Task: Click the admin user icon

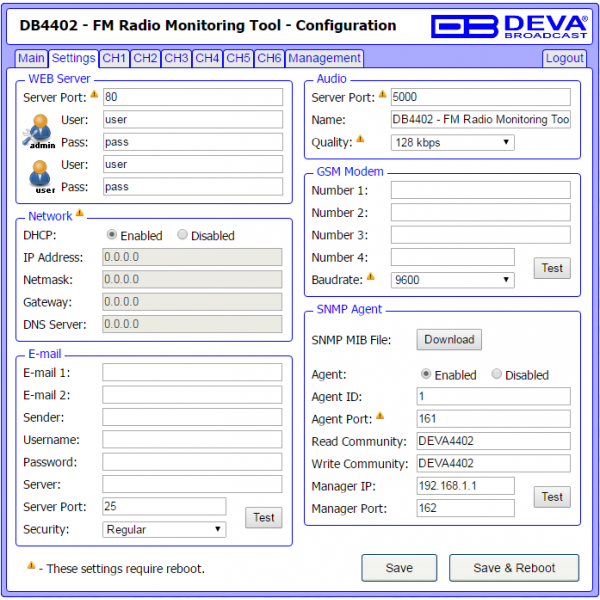Action: tap(39, 131)
